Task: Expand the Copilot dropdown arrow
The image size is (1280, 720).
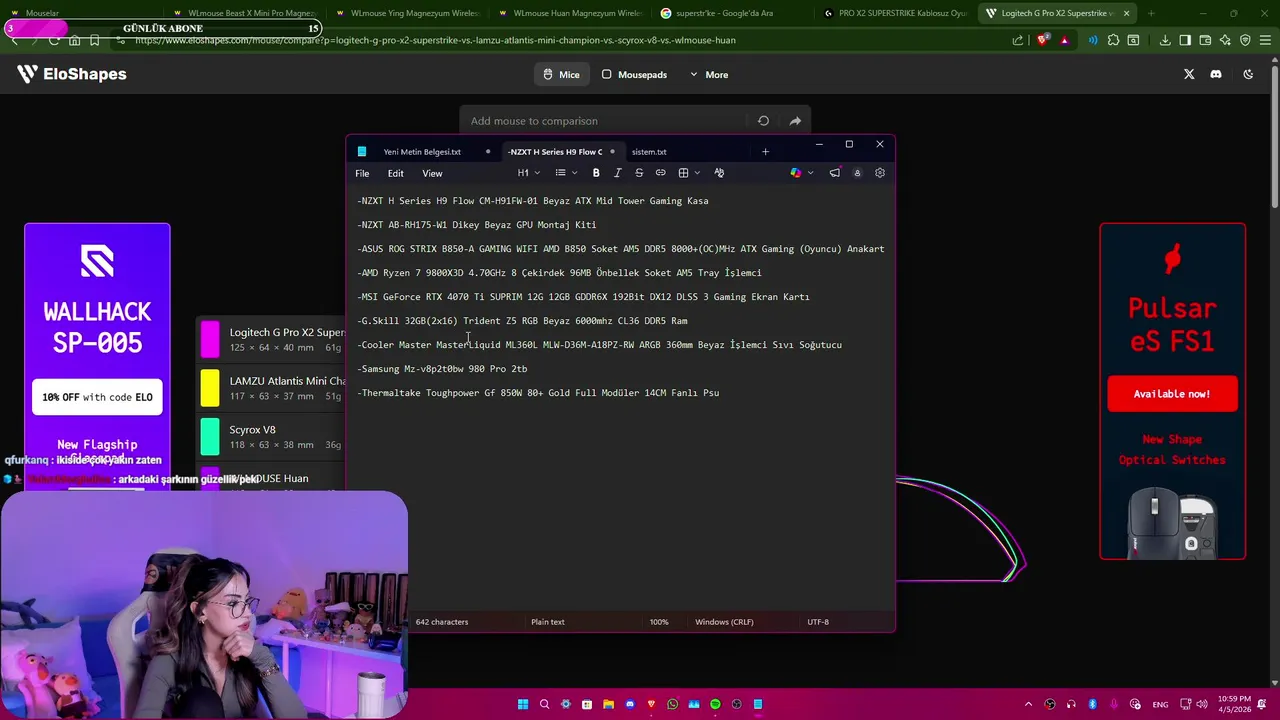Action: [x=810, y=173]
